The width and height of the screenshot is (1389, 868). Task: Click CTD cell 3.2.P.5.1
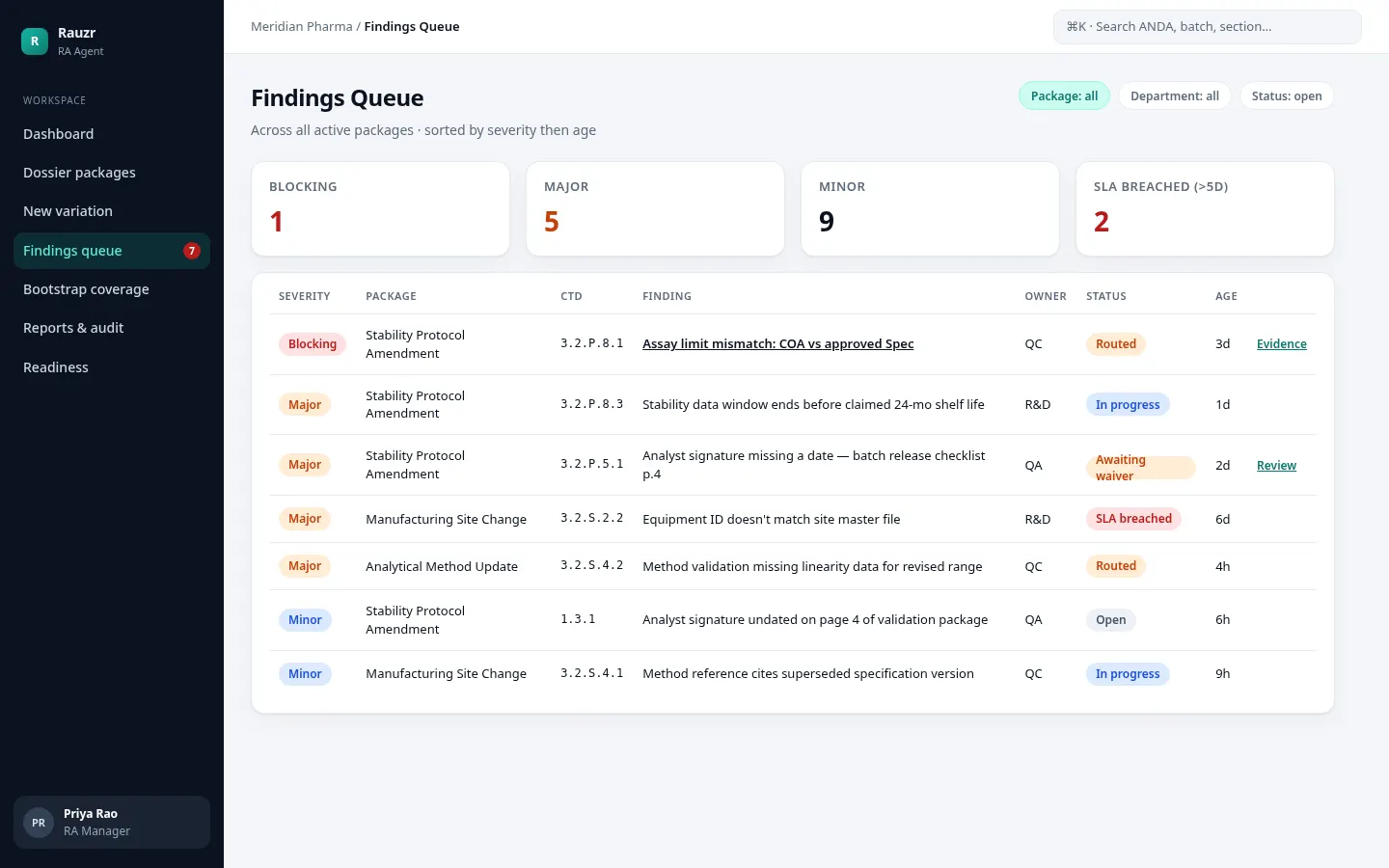click(x=591, y=464)
